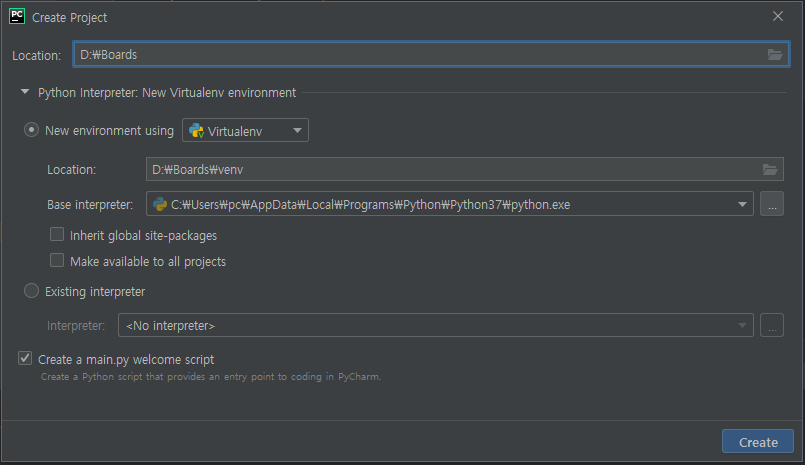Open the Base interpreter dropdown
Screen dimensions: 805x465
coord(450,204)
